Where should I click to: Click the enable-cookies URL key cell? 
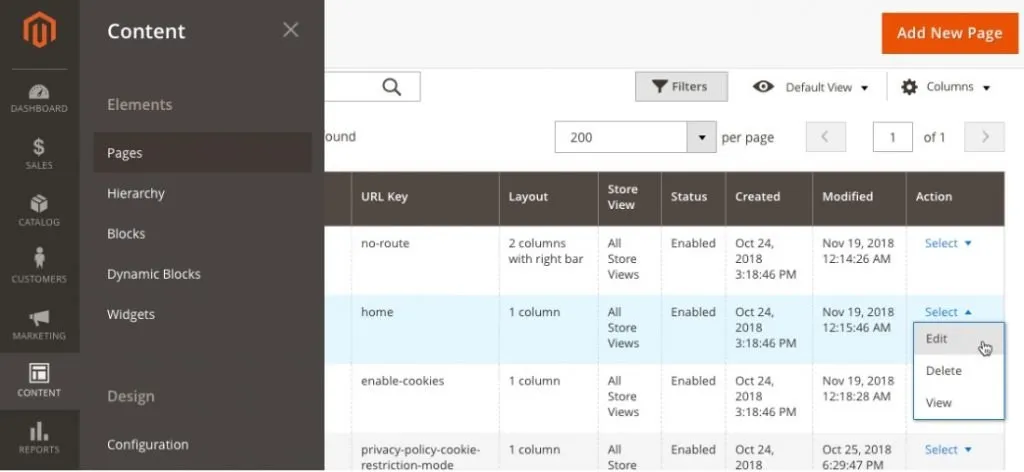425,398
